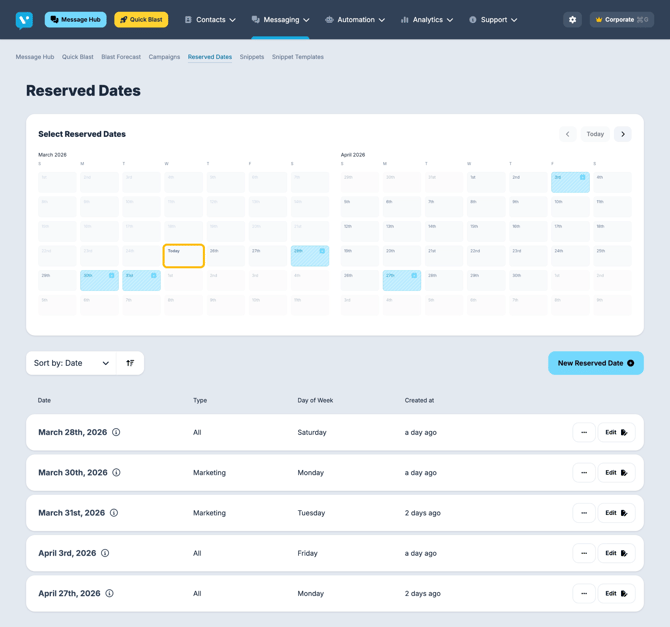The image size is (670, 627).
Task: Edit the March 31st, 2026 reserved date
Action: coord(616,513)
